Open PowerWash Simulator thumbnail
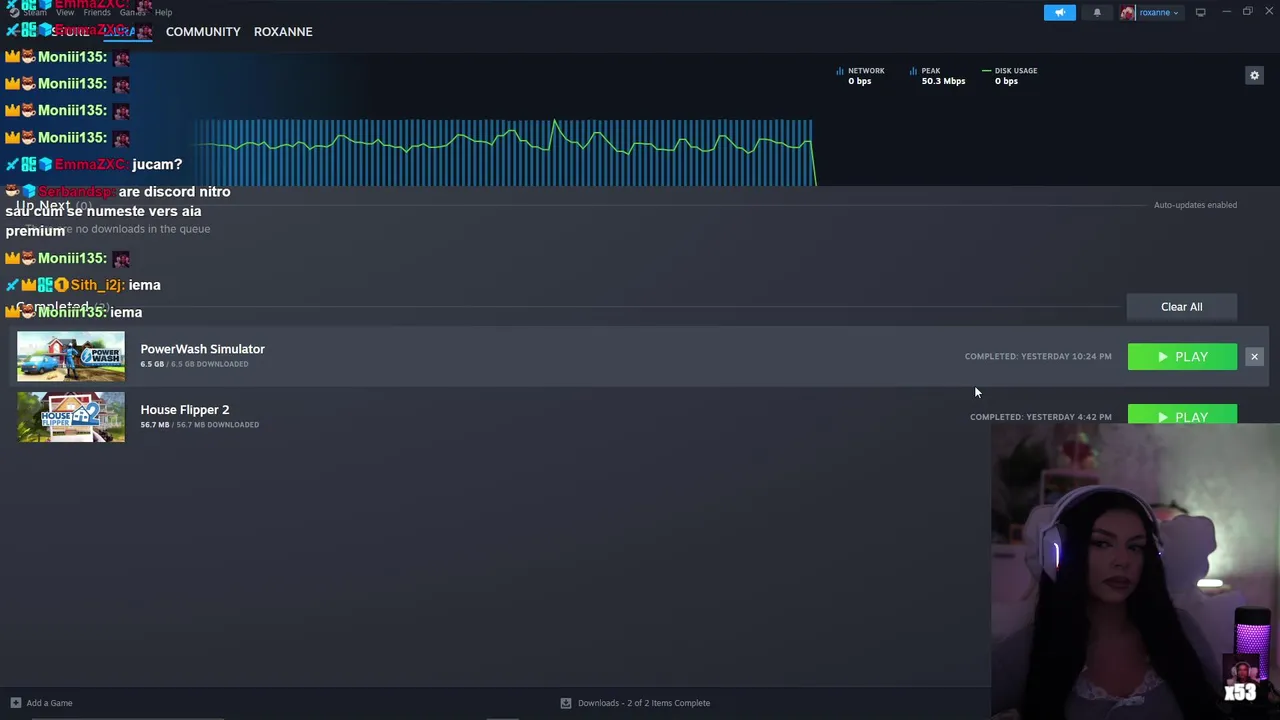 click(x=71, y=356)
